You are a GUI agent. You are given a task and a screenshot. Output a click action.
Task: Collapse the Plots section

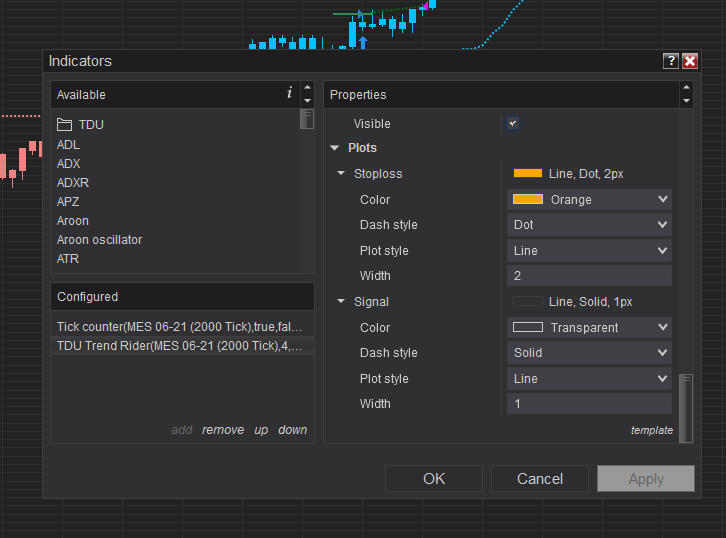click(x=335, y=148)
